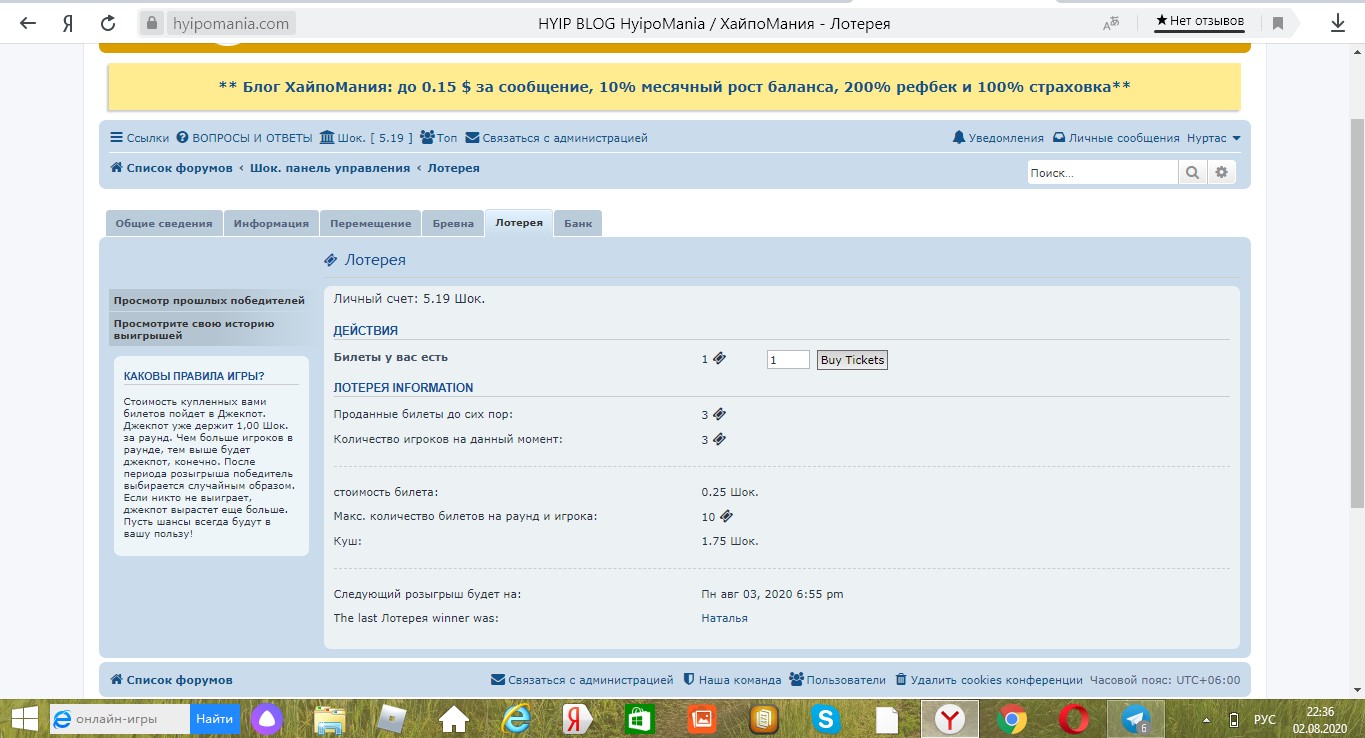Screen dimensions: 1365x738
Task: Expand the Нуртас user dropdown
Action: click(x=1213, y=138)
